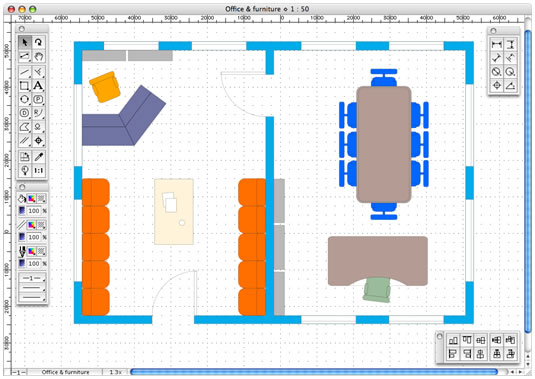
Task: Close the attributes palette
Action: pyautogui.click(x=21, y=187)
